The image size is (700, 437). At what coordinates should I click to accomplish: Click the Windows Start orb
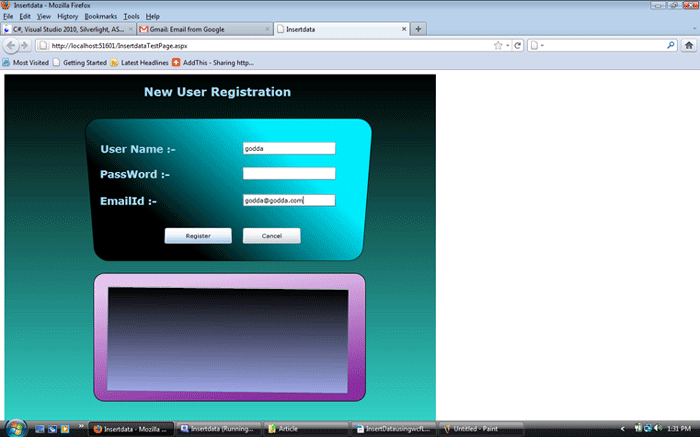(16, 429)
